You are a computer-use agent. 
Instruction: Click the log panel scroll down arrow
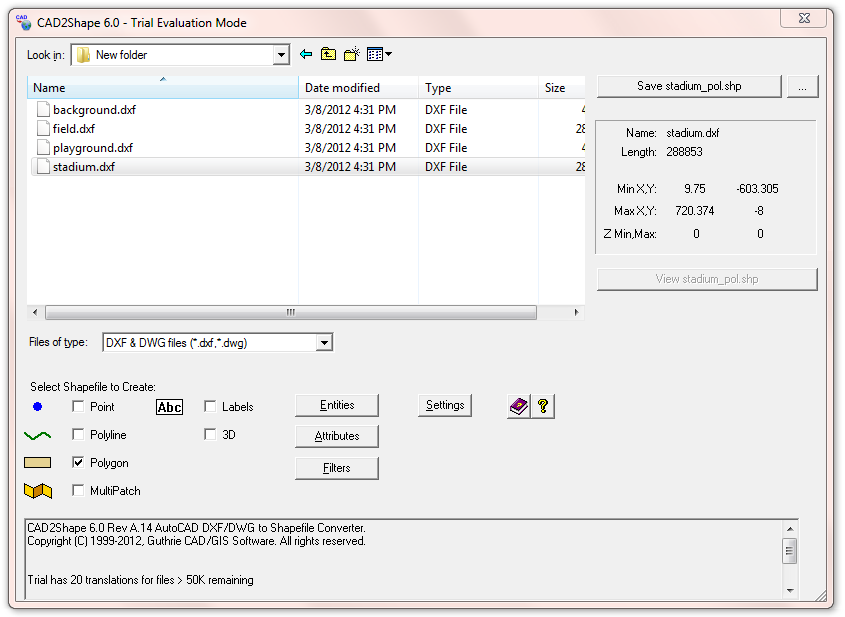(790, 591)
